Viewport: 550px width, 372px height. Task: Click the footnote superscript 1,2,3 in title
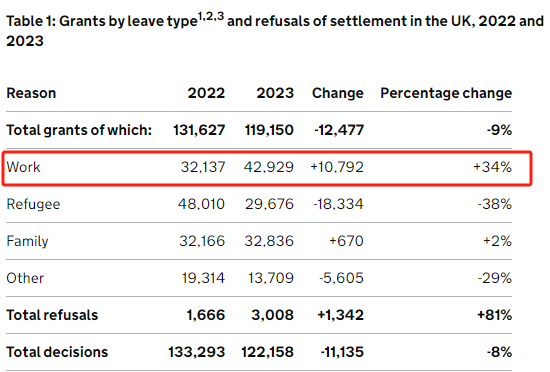pos(211,16)
